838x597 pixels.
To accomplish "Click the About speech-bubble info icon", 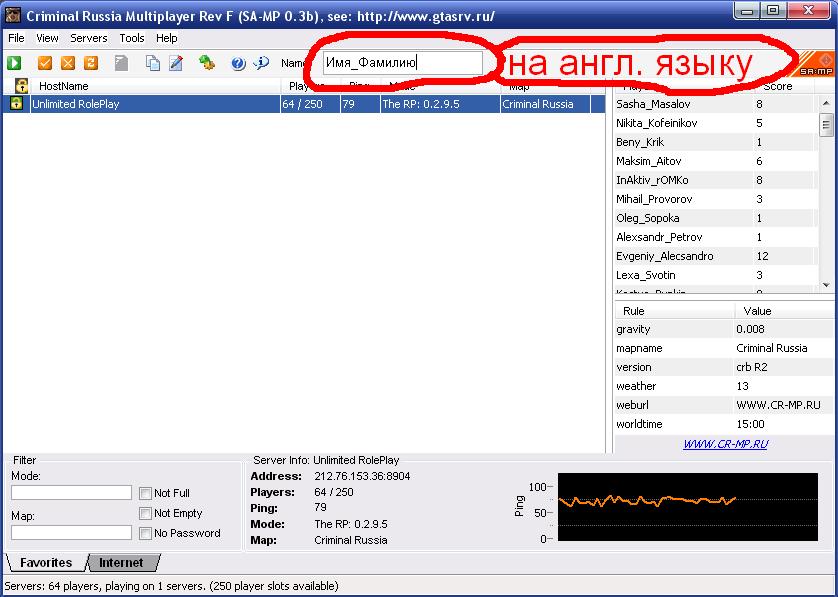I will (x=261, y=63).
